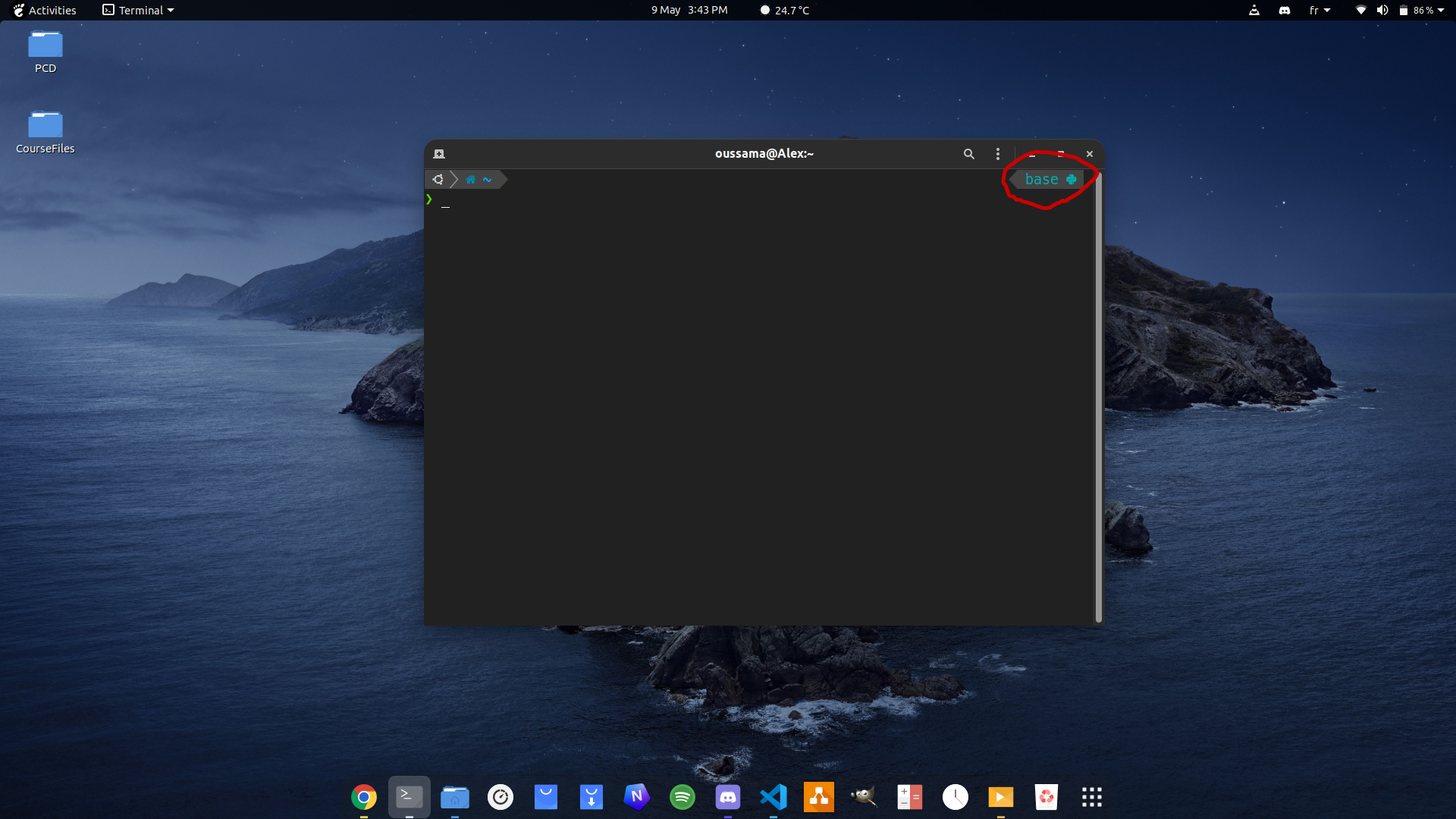Click the terminal search icon
The image size is (1456, 819).
pyautogui.click(x=968, y=154)
